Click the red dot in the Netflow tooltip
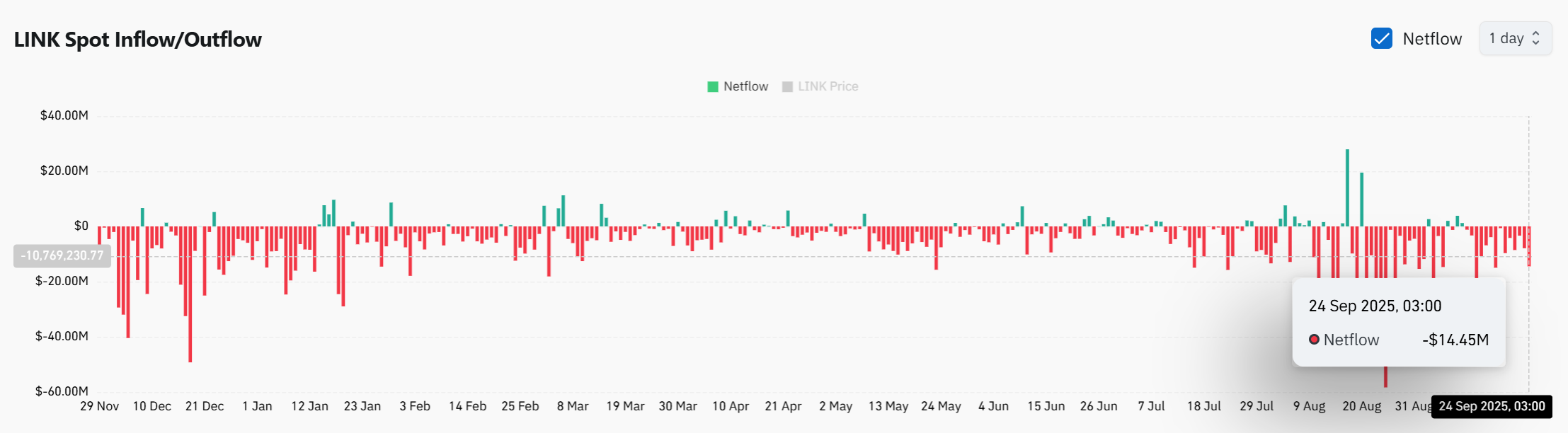 (x=1314, y=340)
